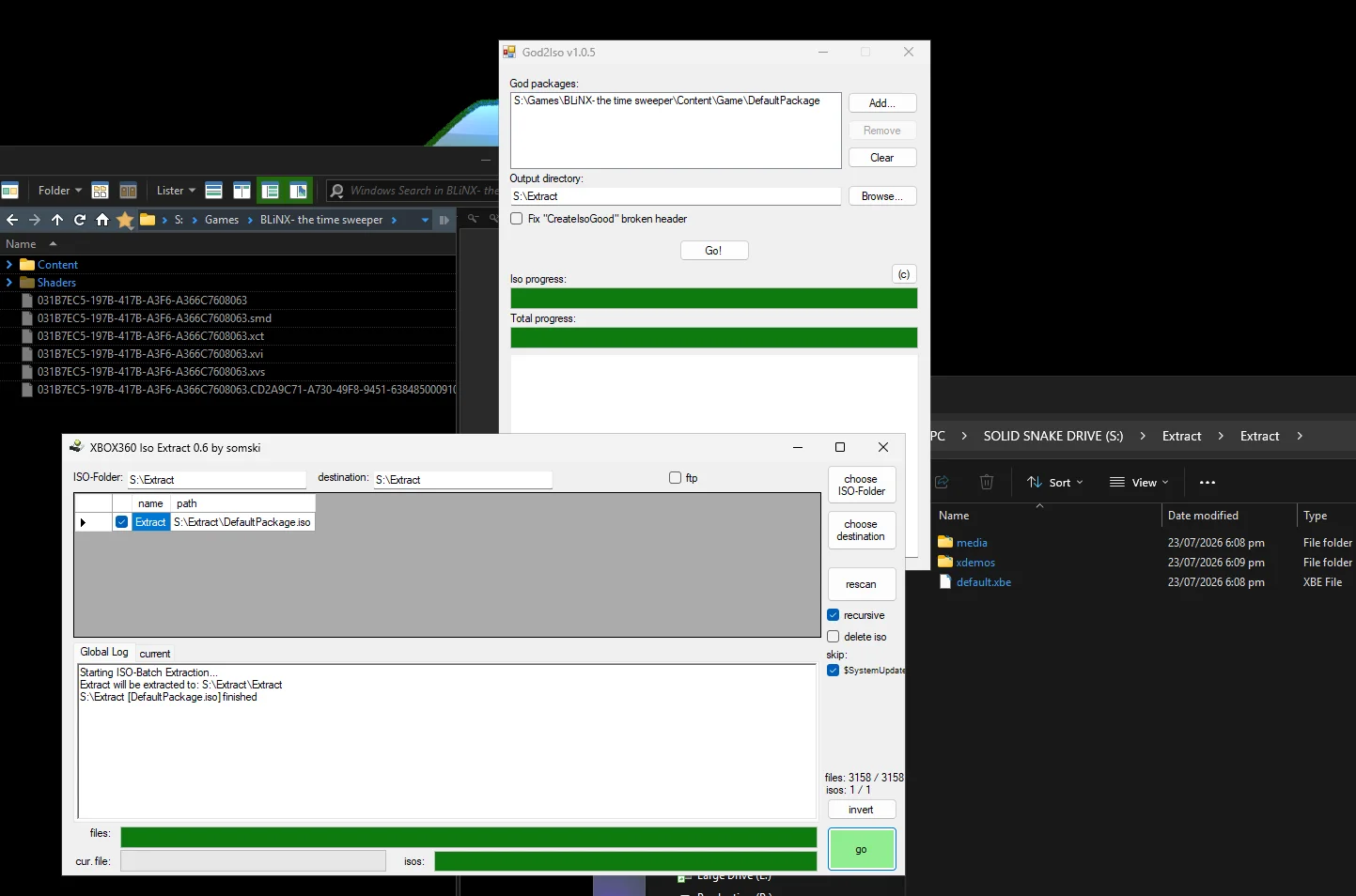The image size is (1356, 896).
Task: Open the Opus path history dropdown arrow
Action: [x=425, y=220]
